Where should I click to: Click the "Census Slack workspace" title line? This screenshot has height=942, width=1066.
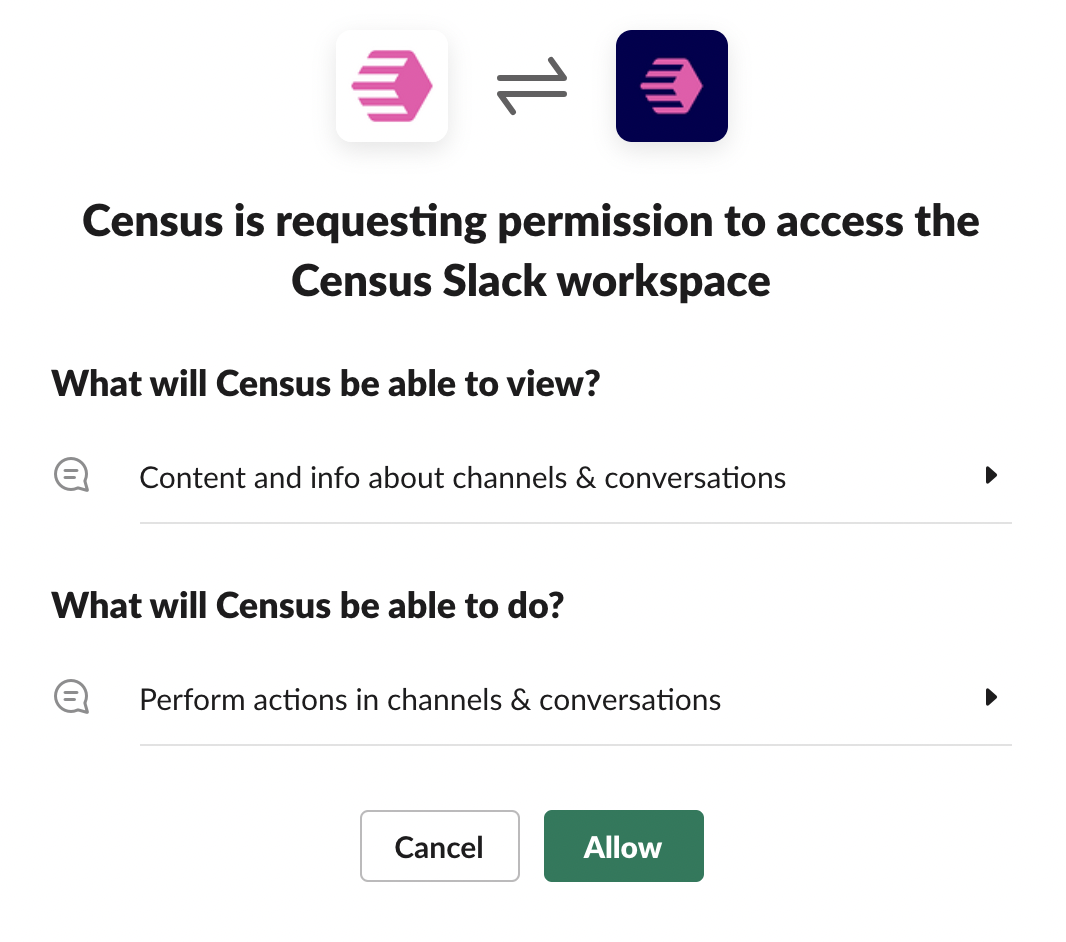[x=531, y=281]
